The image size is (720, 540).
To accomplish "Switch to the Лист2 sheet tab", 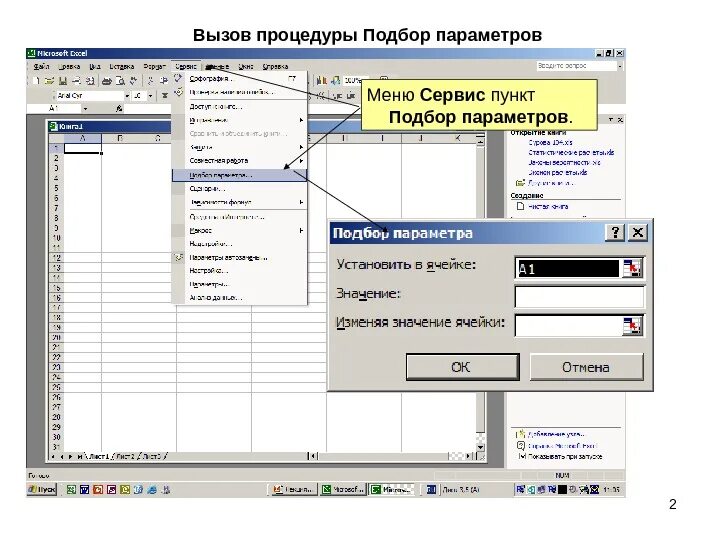I will (x=126, y=456).
